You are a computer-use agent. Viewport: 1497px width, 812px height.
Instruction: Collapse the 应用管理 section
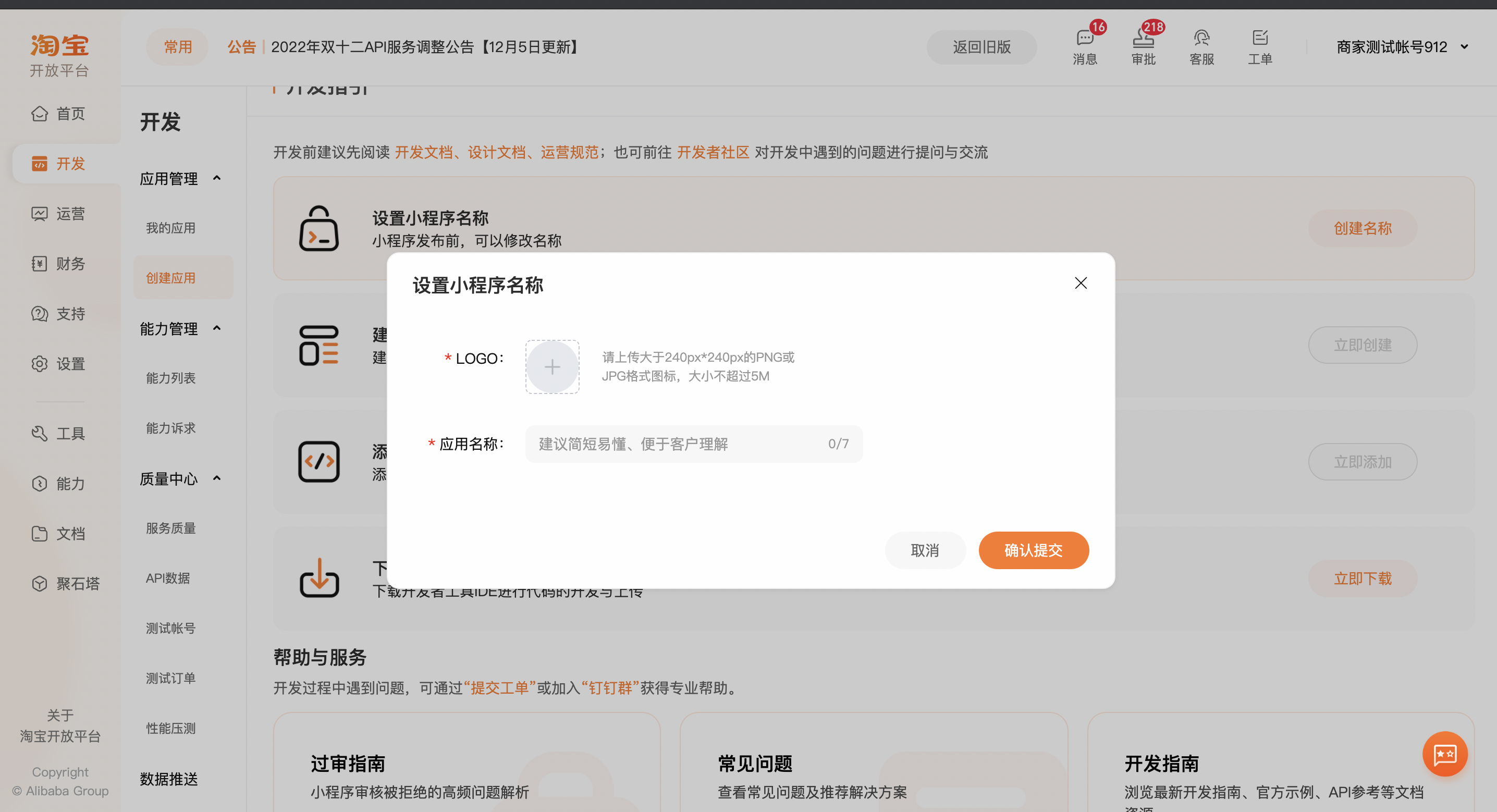tap(217, 178)
